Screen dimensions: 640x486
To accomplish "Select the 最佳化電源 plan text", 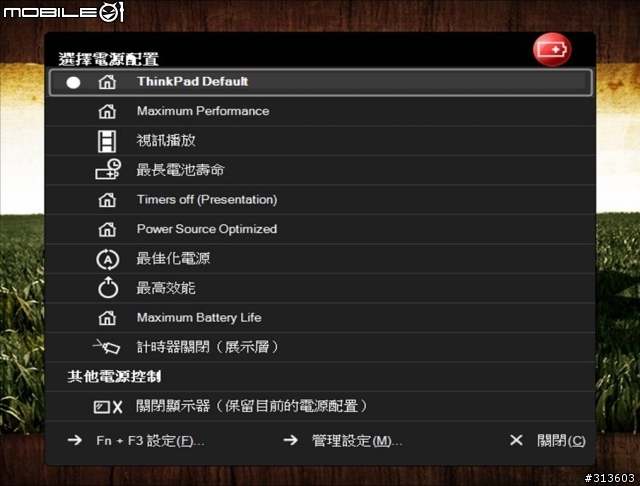I will (x=173, y=259).
